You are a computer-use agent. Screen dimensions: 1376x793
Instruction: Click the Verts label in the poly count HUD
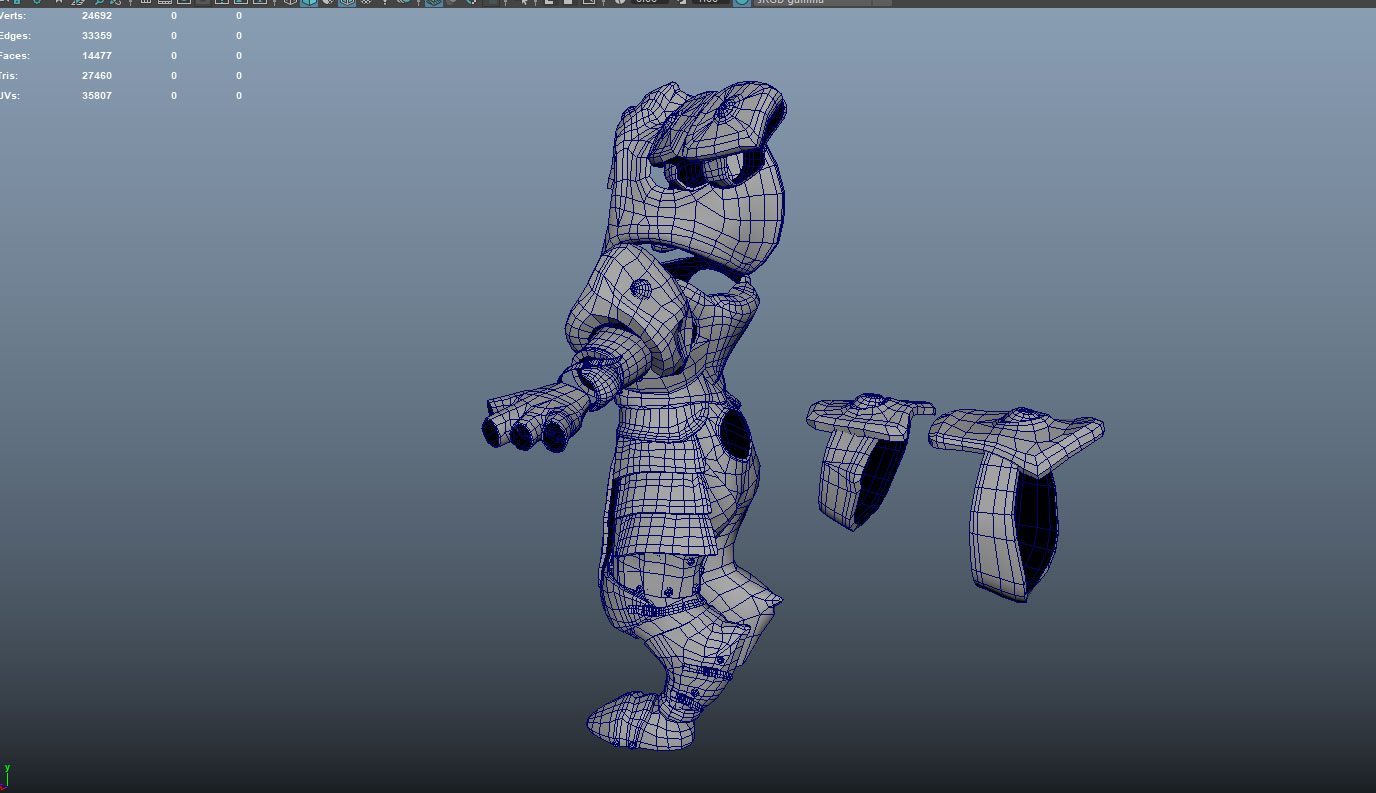pos(13,16)
